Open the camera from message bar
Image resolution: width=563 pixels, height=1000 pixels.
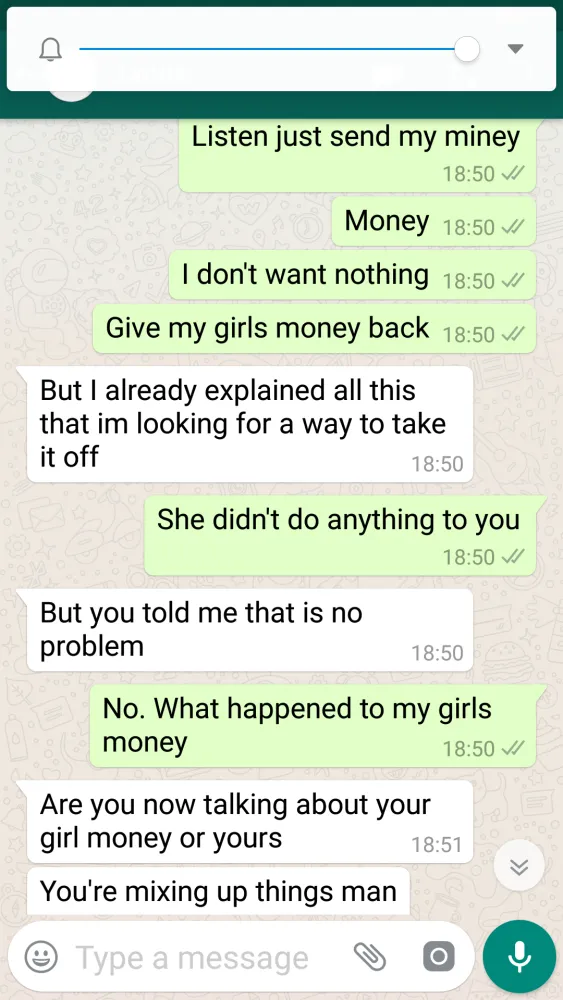pos(439,957)
